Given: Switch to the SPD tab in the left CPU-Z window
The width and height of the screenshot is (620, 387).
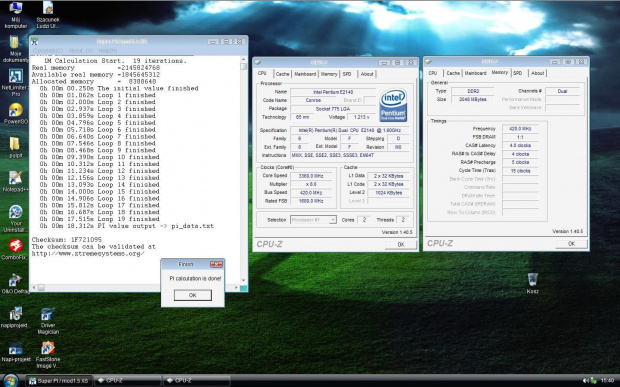Looking at the screenshot, I should click(x=347, y=74).
